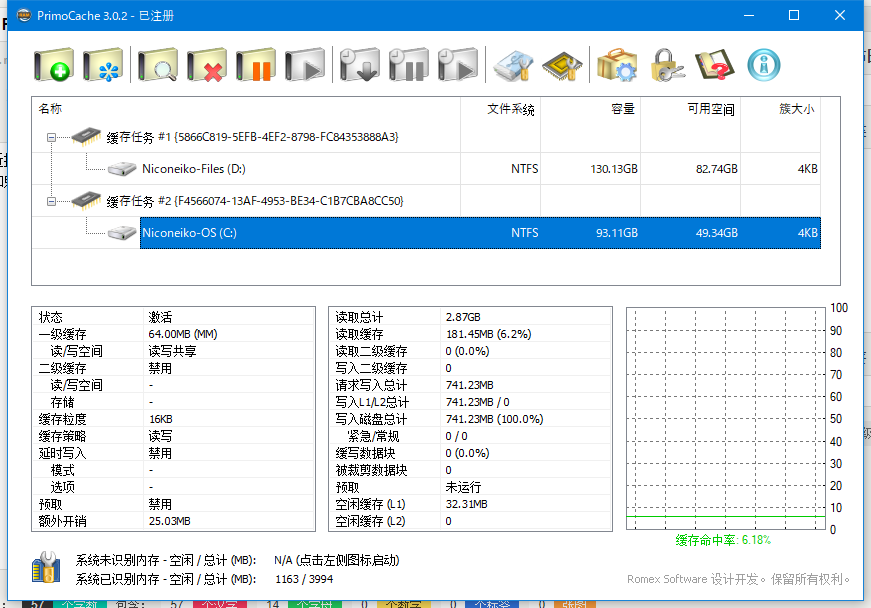Open help book icon
The height and width of the screenshot is (608, 871).
[x=715, y=65]
